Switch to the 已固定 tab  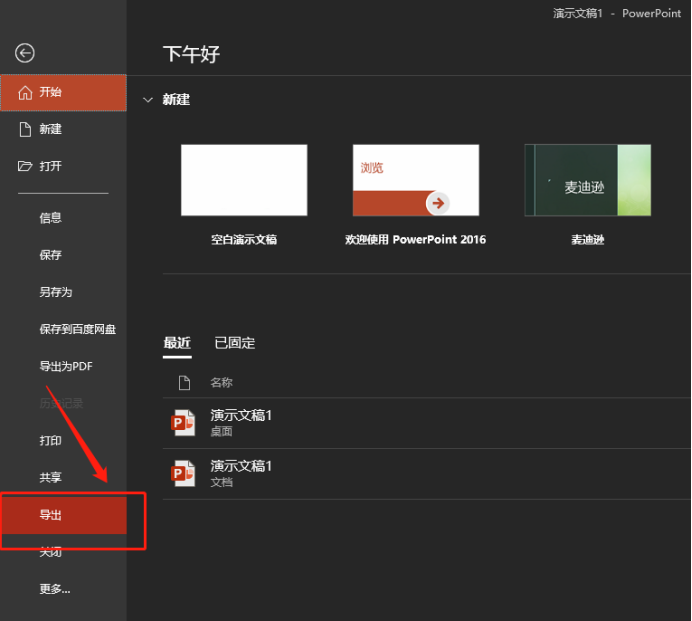coord(235,343)
